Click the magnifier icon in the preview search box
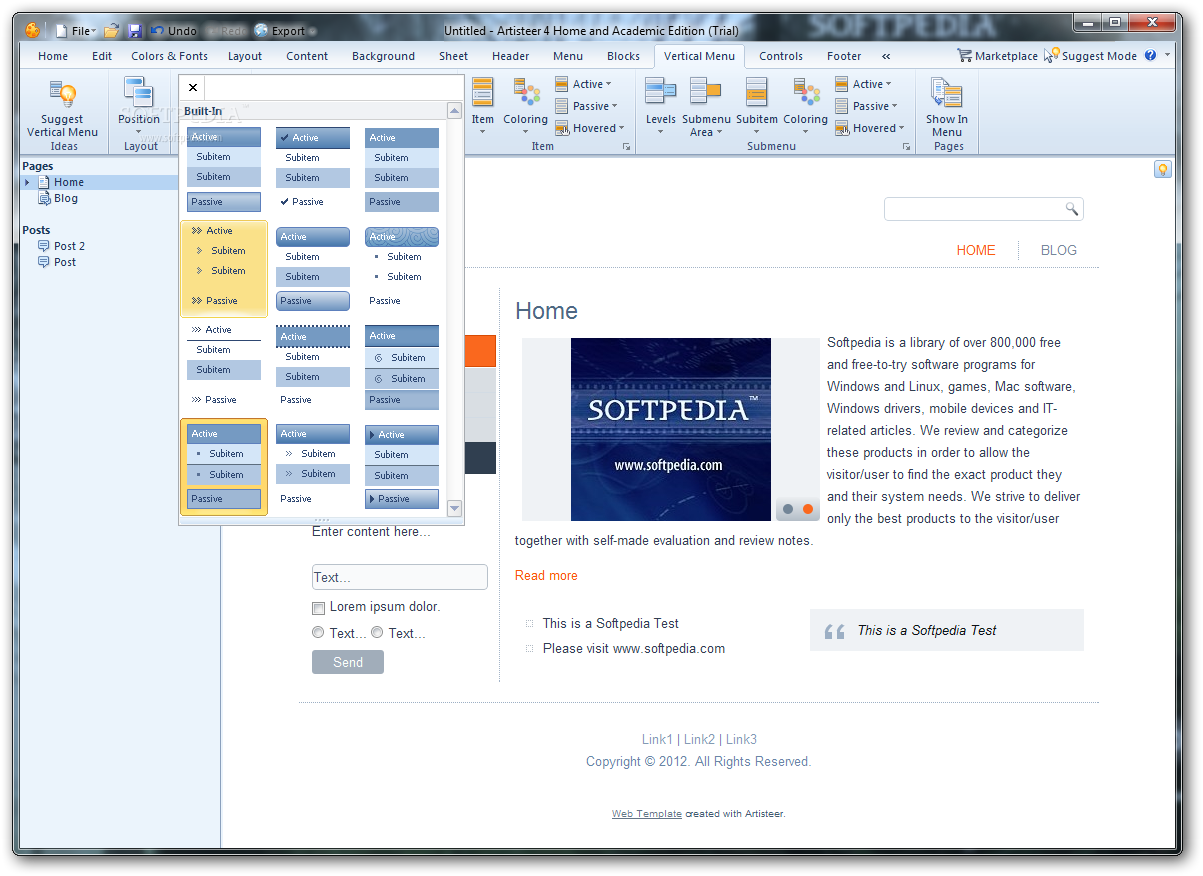The width and height of the screenshot is (1203, 876). 1071,209
